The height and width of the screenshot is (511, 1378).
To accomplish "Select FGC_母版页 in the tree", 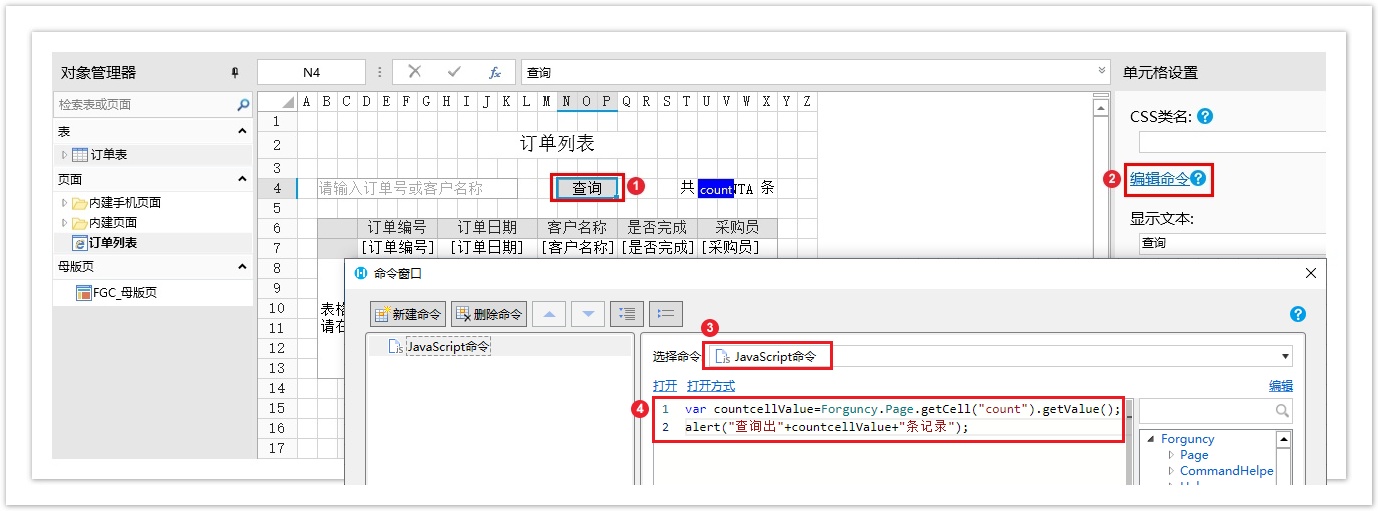I will [x=125, y=293].
